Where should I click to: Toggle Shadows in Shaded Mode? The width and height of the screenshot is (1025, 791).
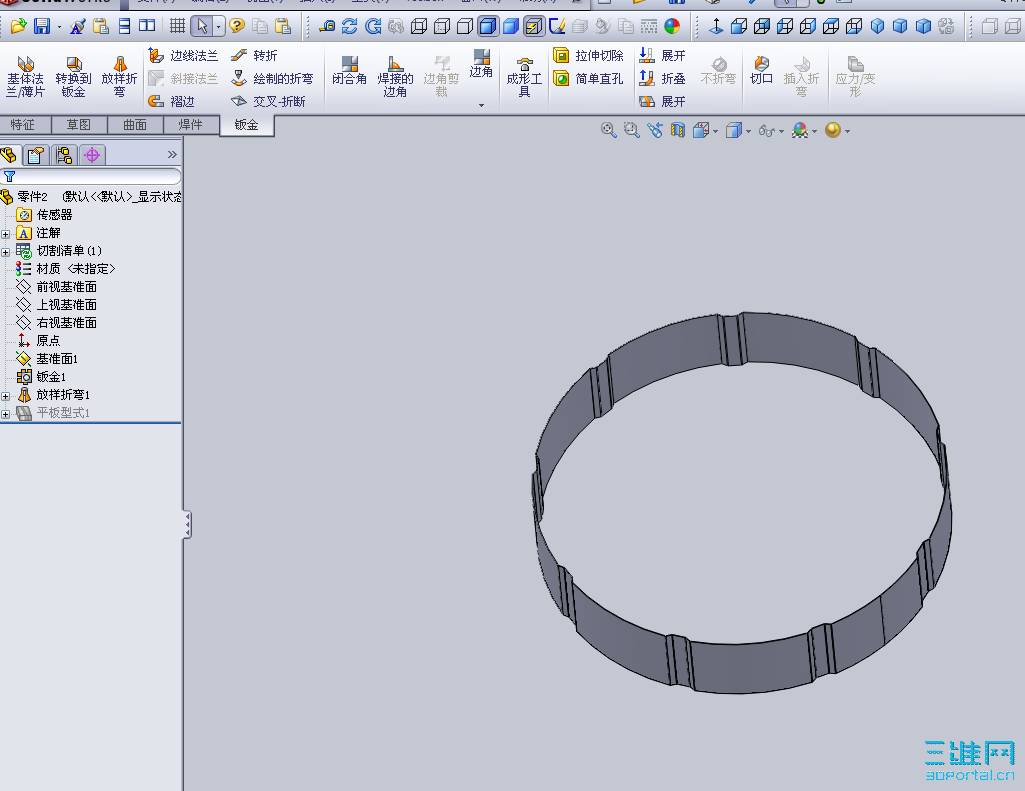[x=534, y=26]
